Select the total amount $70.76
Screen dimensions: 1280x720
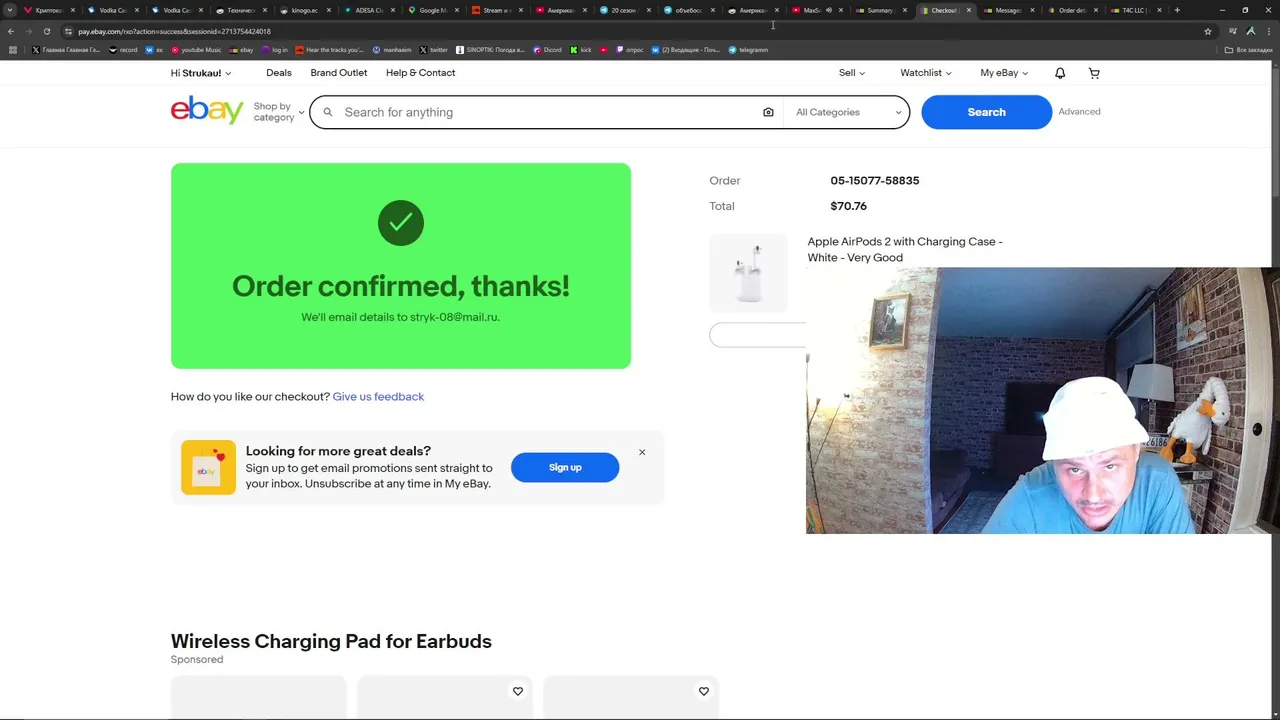click(x=848, y=206)
